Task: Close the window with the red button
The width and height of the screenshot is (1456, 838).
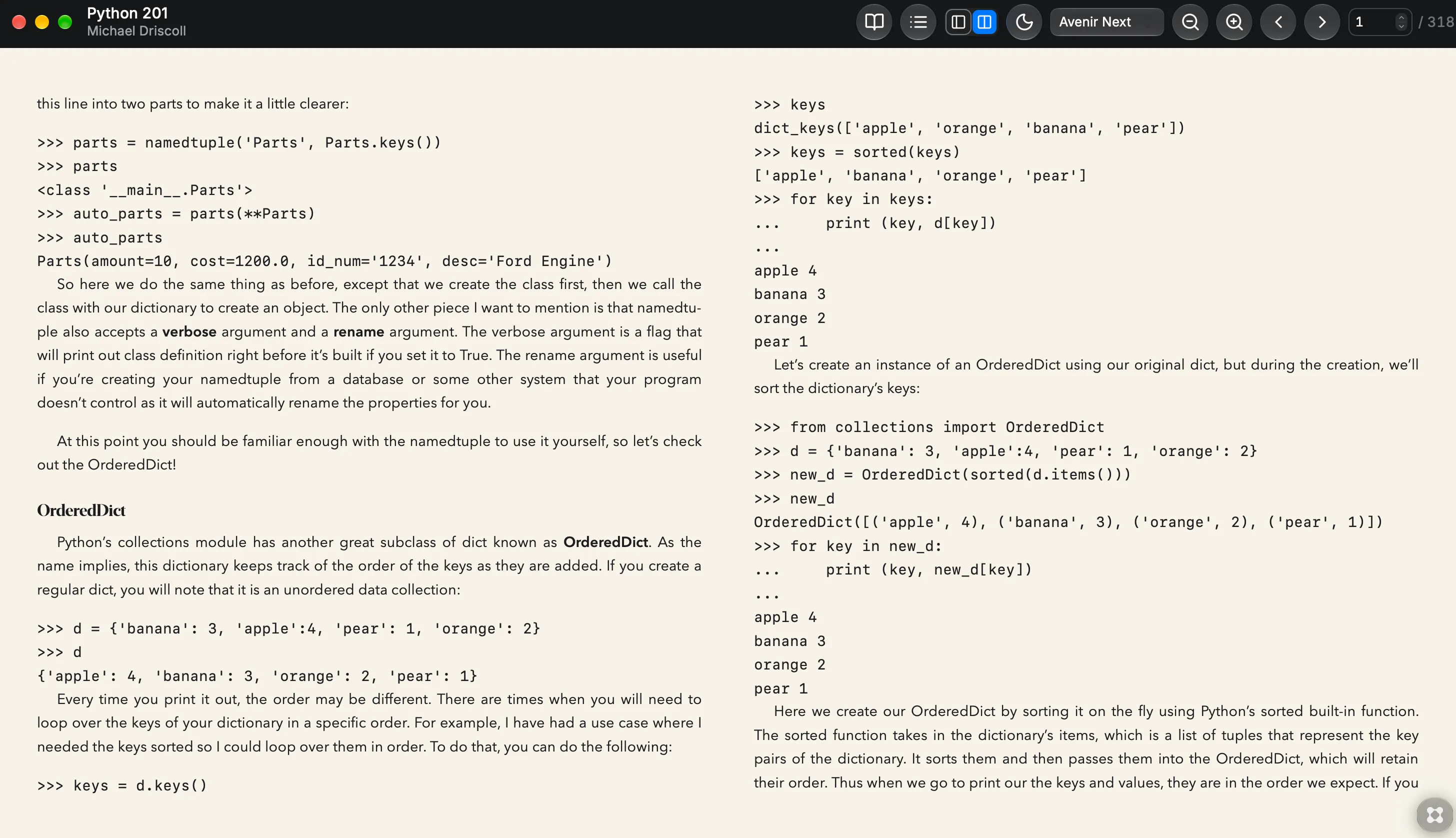Action: [x=19, y=22]
